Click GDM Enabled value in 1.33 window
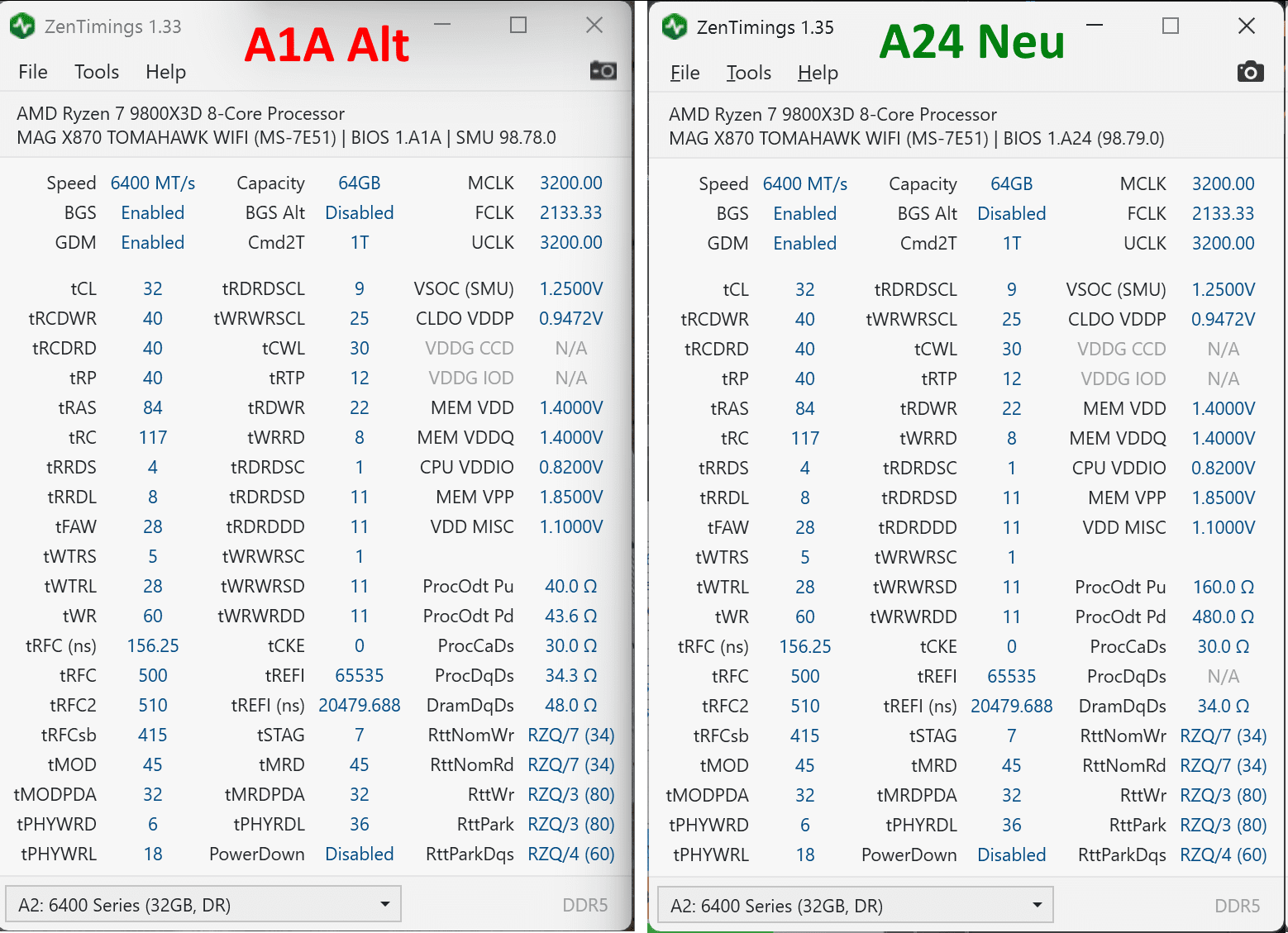This screenshot has width=1288, height=933. pyautogui.click(x=153, y=242)
